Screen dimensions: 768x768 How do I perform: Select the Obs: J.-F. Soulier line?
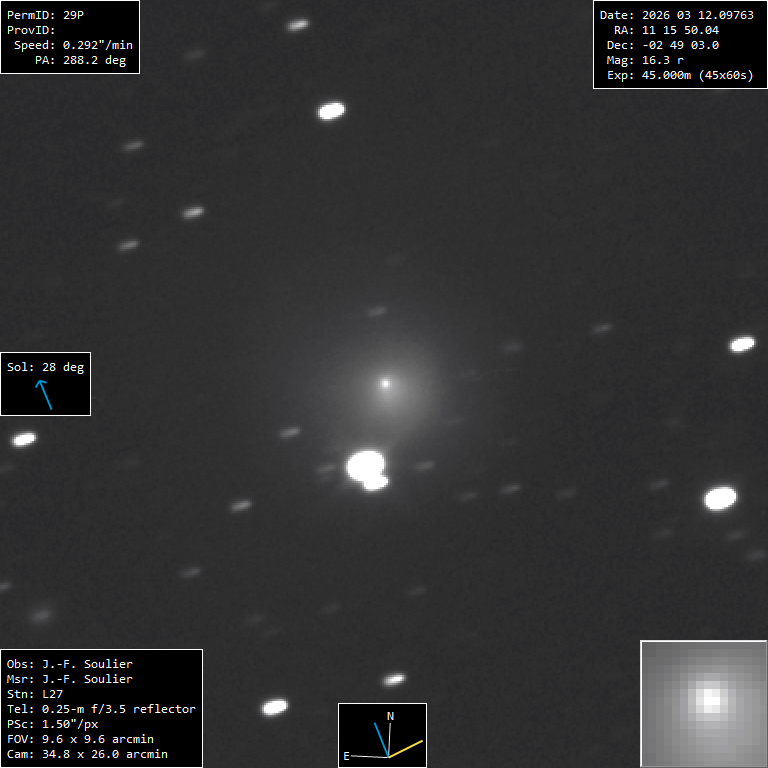click(69, 664)
